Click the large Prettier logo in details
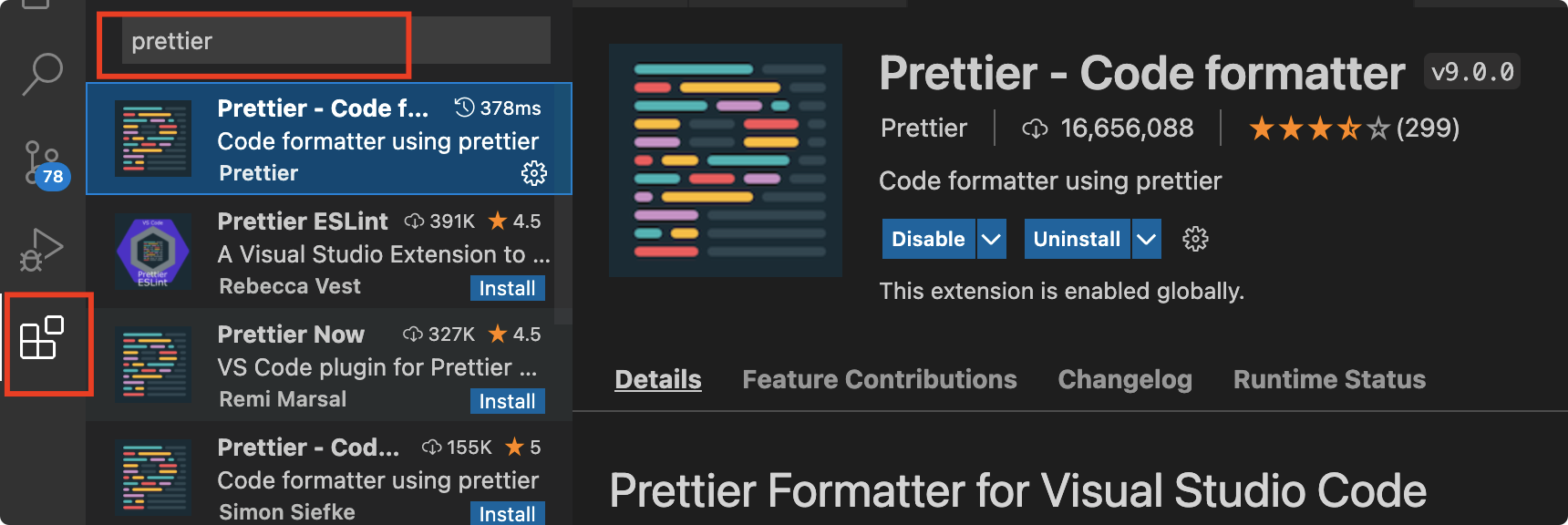 [726, 160]
